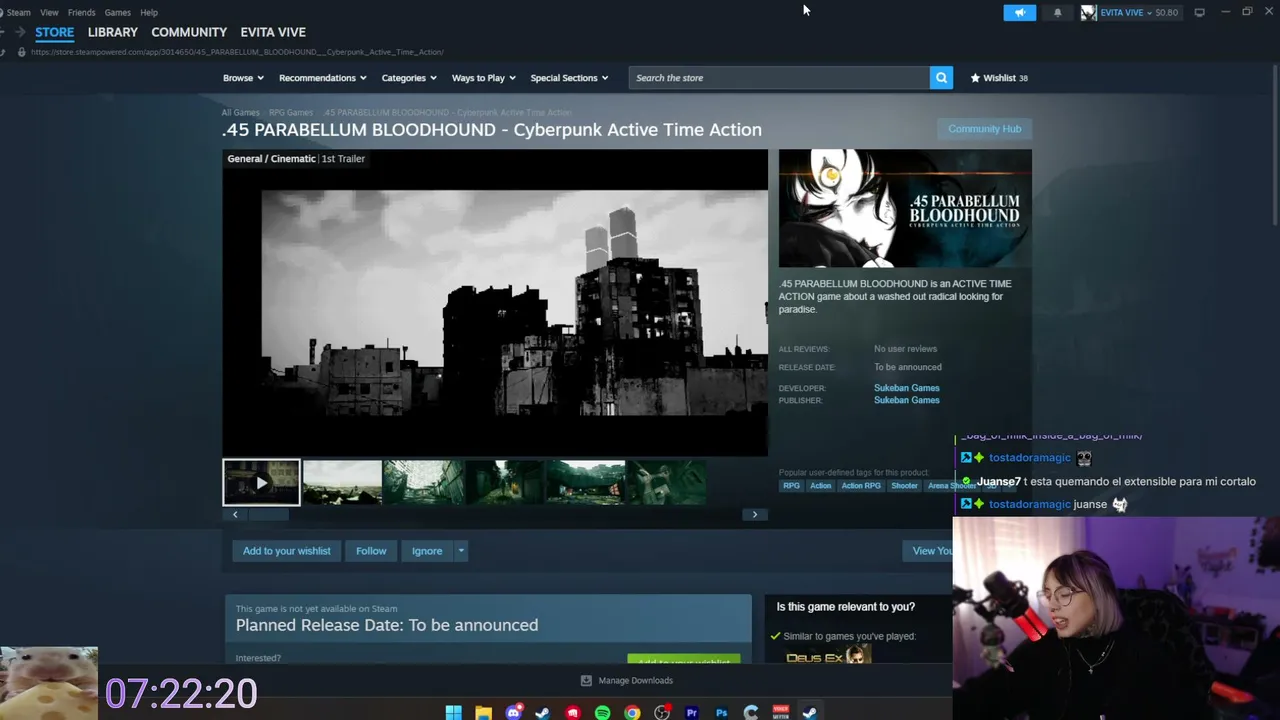The height and width of the screenshot is (720, 1280).
Task: Click the Steam taskbar icon beside Discord
Action: [543, 712]
